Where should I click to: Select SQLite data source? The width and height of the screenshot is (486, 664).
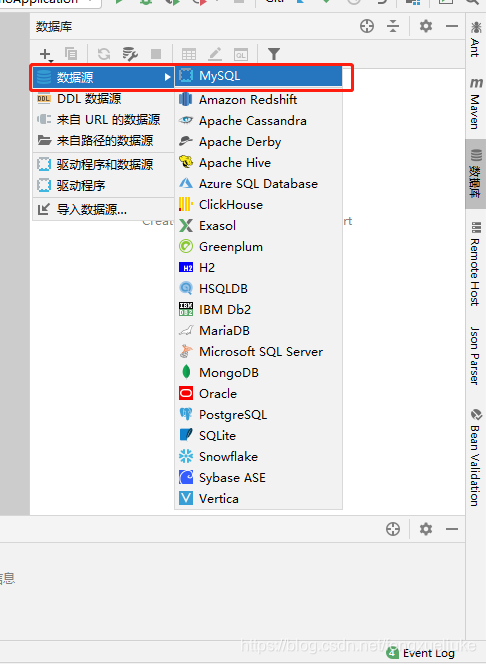point(258,435)
